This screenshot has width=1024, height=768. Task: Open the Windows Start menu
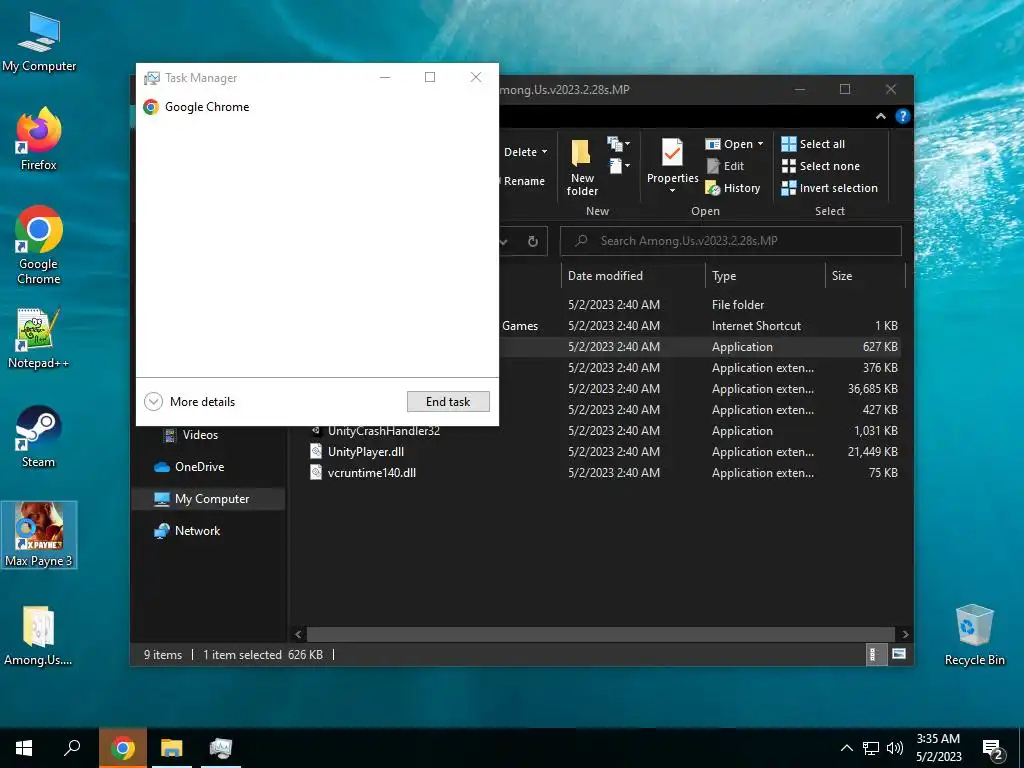tap(24, 748)
